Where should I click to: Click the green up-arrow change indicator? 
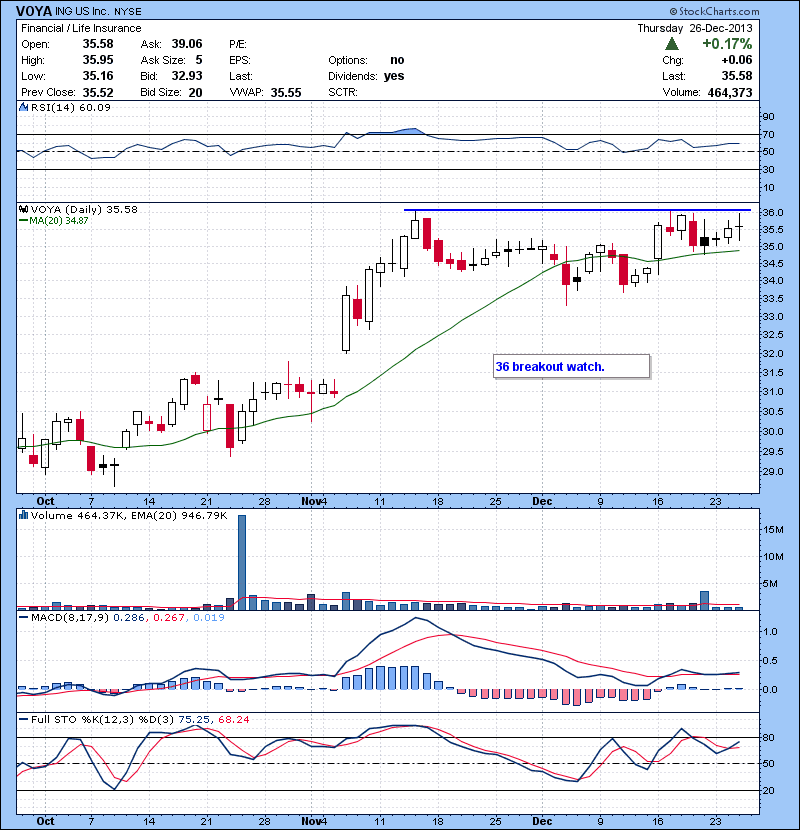tap(672, 43)
